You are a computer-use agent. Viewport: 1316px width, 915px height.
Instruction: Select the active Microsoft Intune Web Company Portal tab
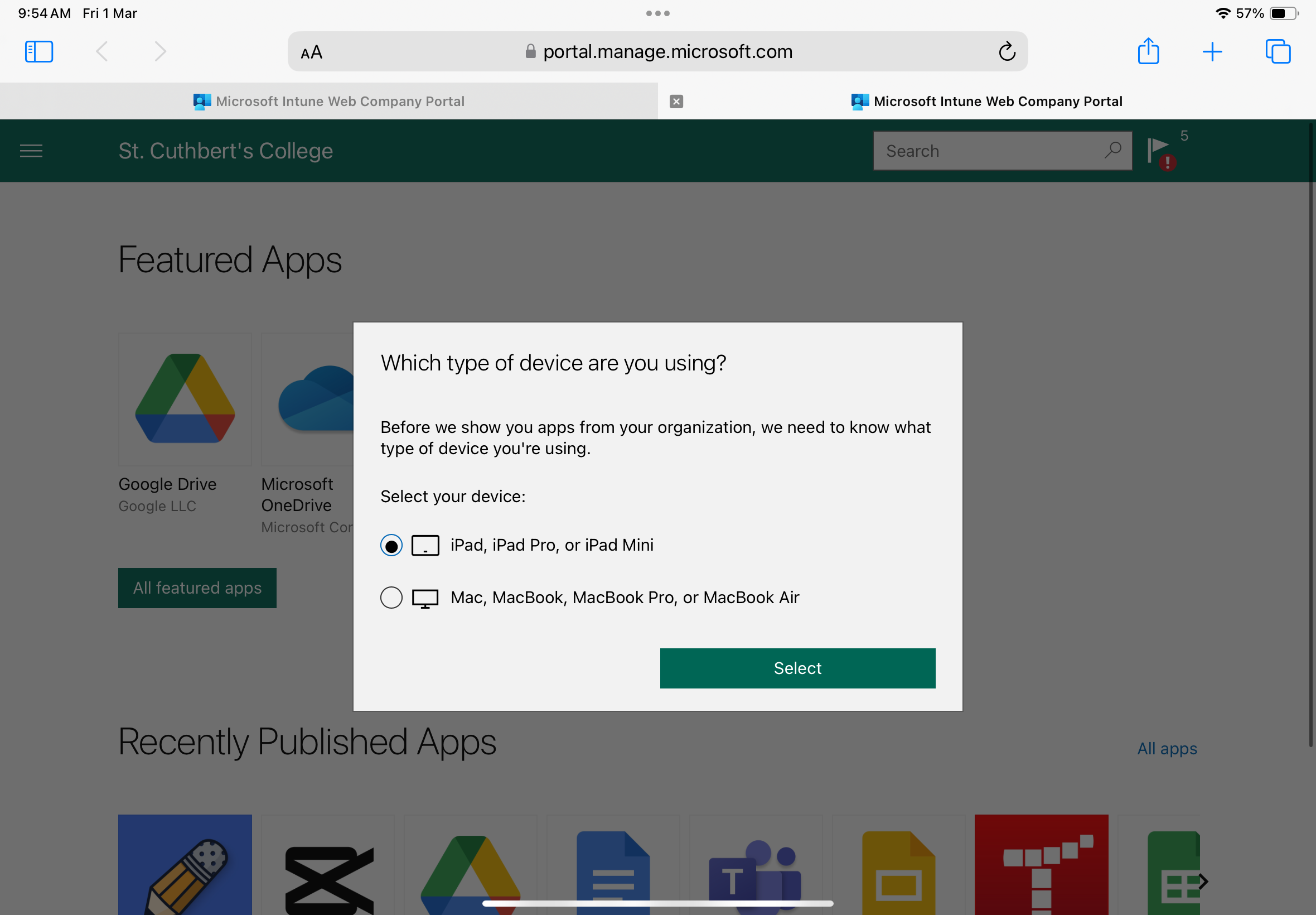[x=986, y=102]
